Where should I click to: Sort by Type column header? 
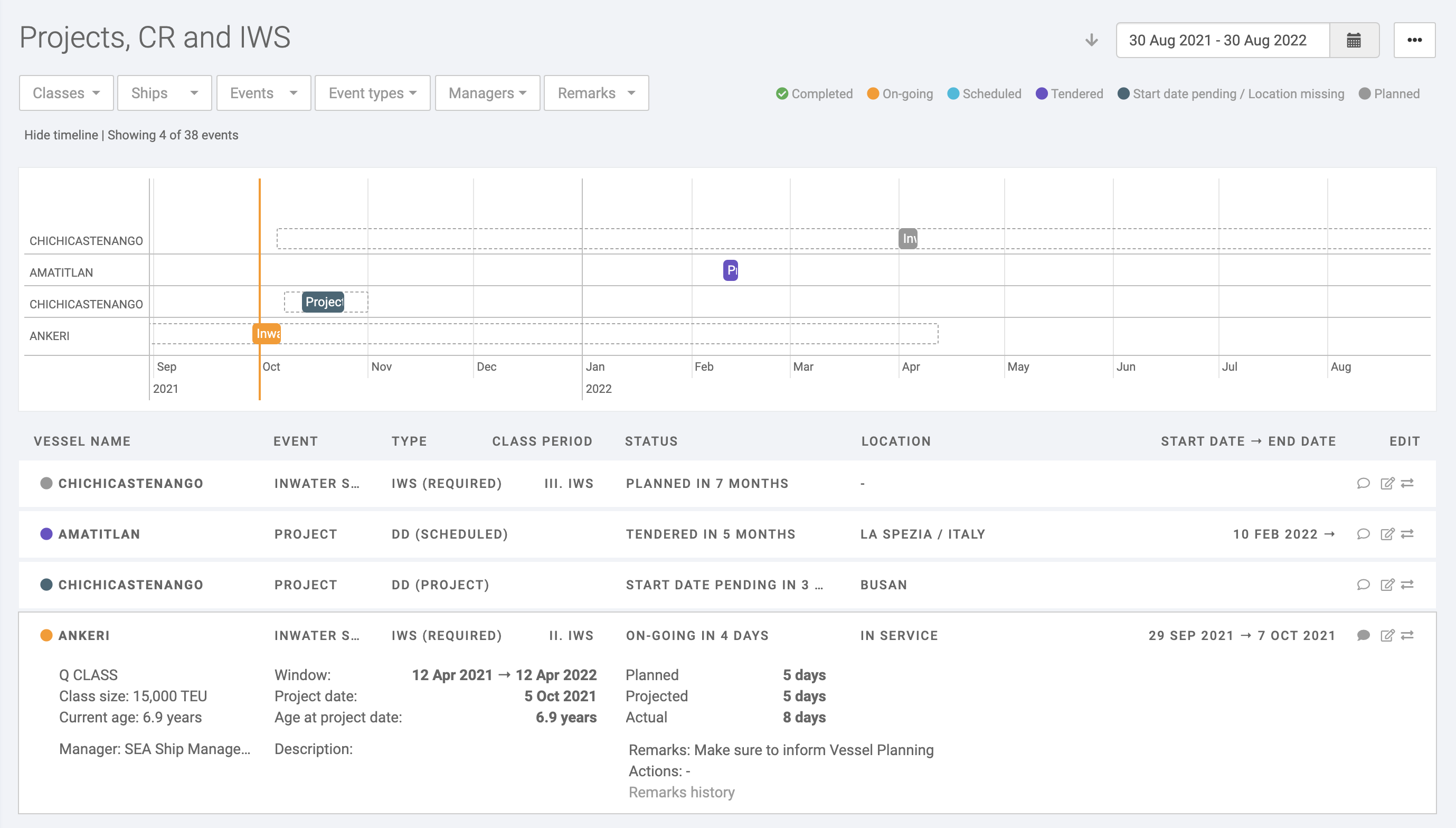[409, 441]
